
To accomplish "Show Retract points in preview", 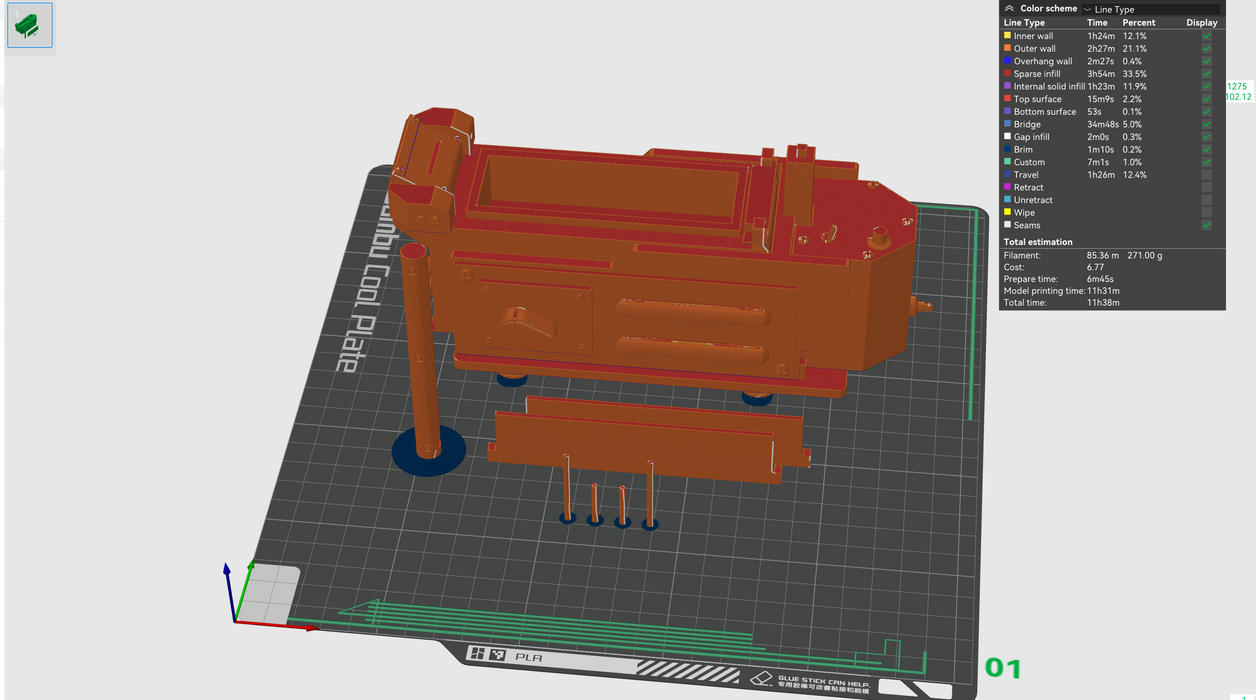I will point(1206,187).
